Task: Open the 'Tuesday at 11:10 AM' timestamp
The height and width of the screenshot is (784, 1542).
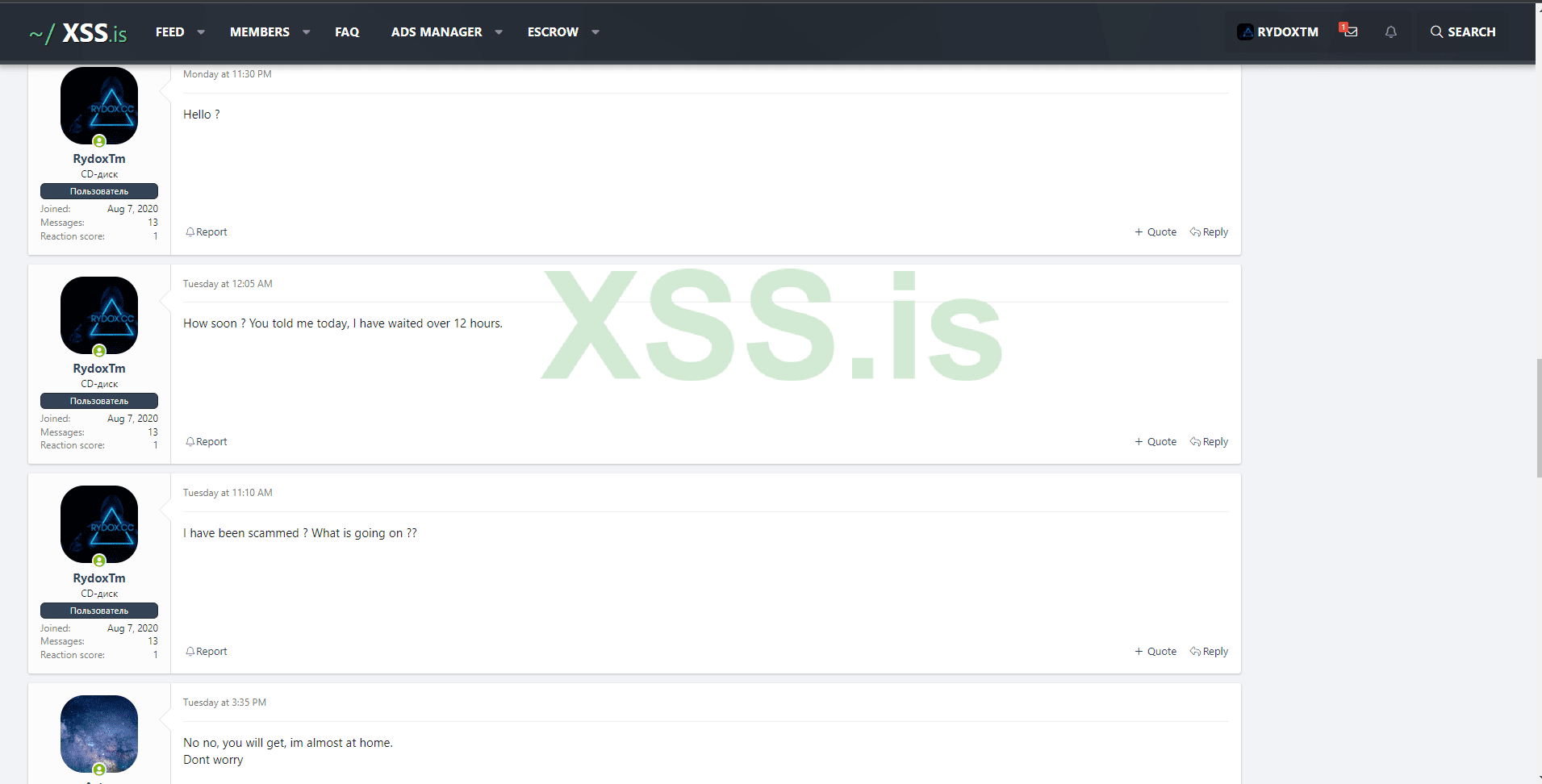Action: pyautogui.click(x=228, y=493)
